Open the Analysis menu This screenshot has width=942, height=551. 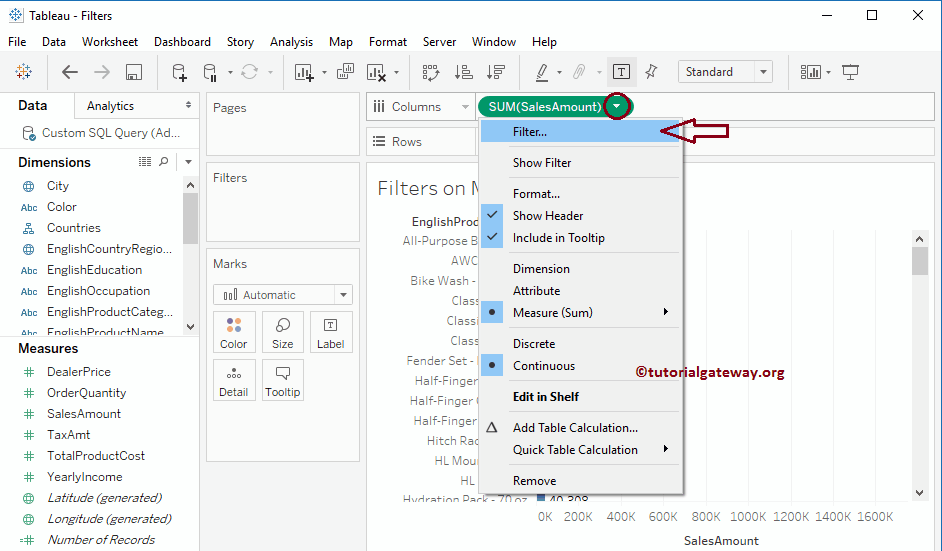pyautogui.click(x=291, y=41)
